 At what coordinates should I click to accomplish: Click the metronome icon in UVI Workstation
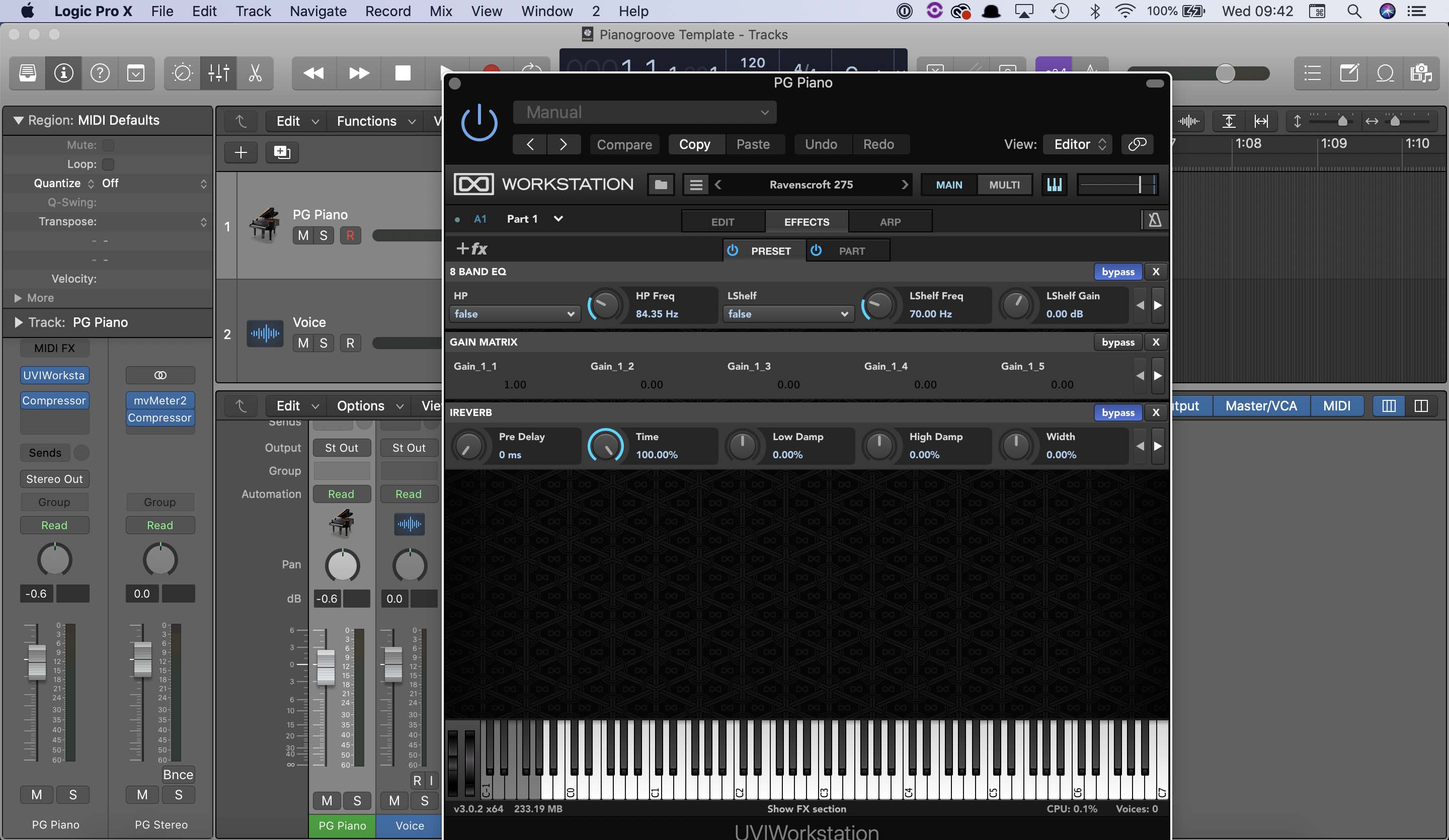pos(1154,220)
